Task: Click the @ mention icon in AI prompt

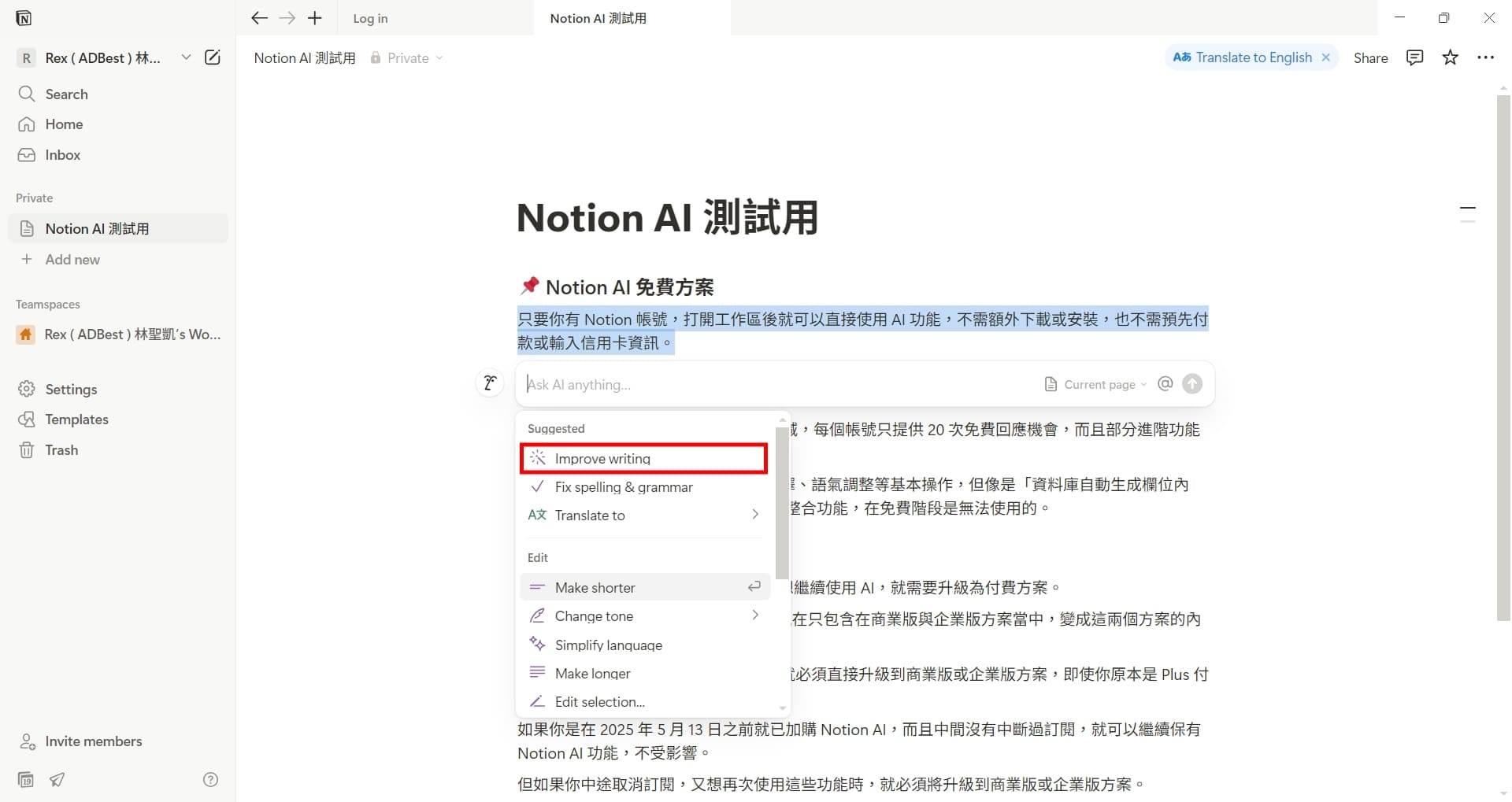Action: point(1165,384)
